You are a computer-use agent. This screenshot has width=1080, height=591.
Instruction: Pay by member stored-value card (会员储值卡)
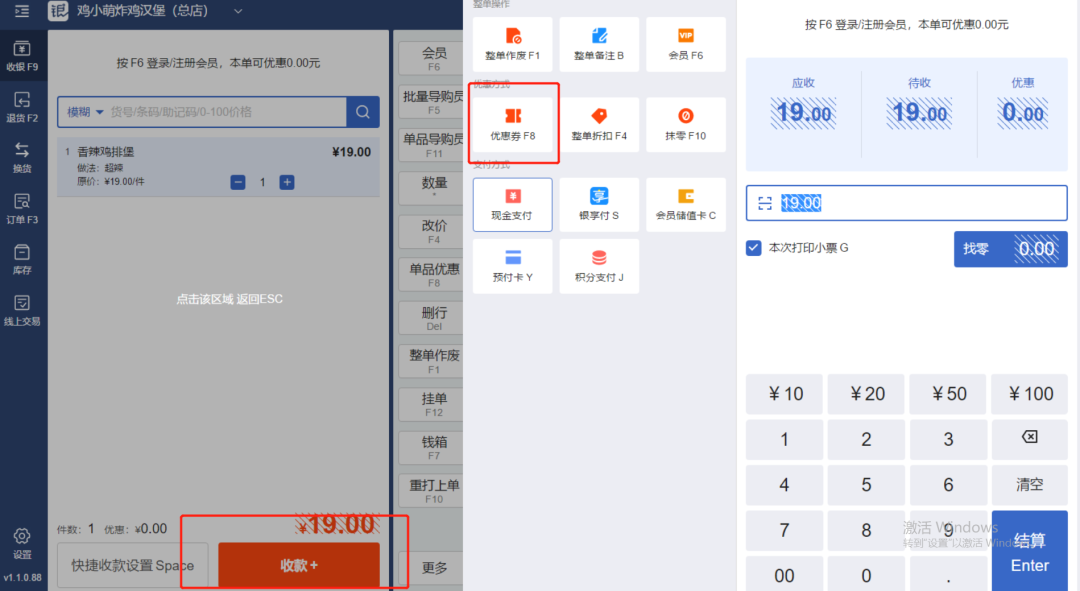coord(685,204)
